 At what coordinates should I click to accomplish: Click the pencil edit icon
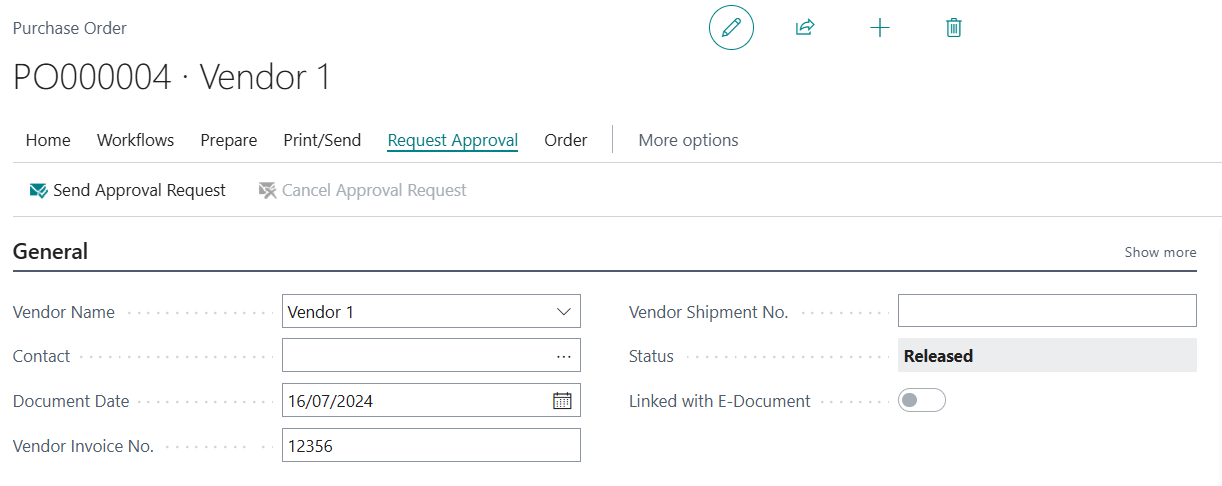(731, 28)
